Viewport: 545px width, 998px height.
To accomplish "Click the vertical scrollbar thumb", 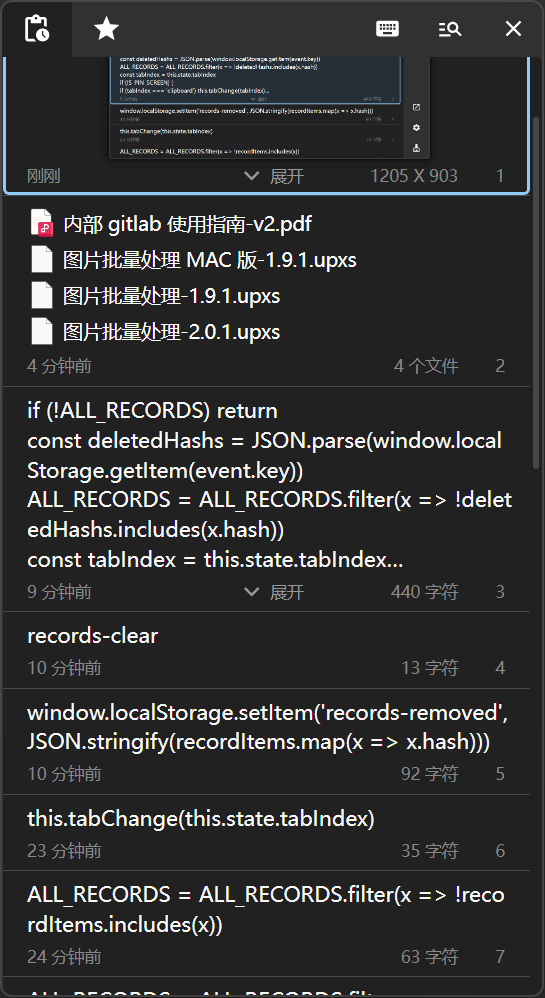I will (536, 293).
